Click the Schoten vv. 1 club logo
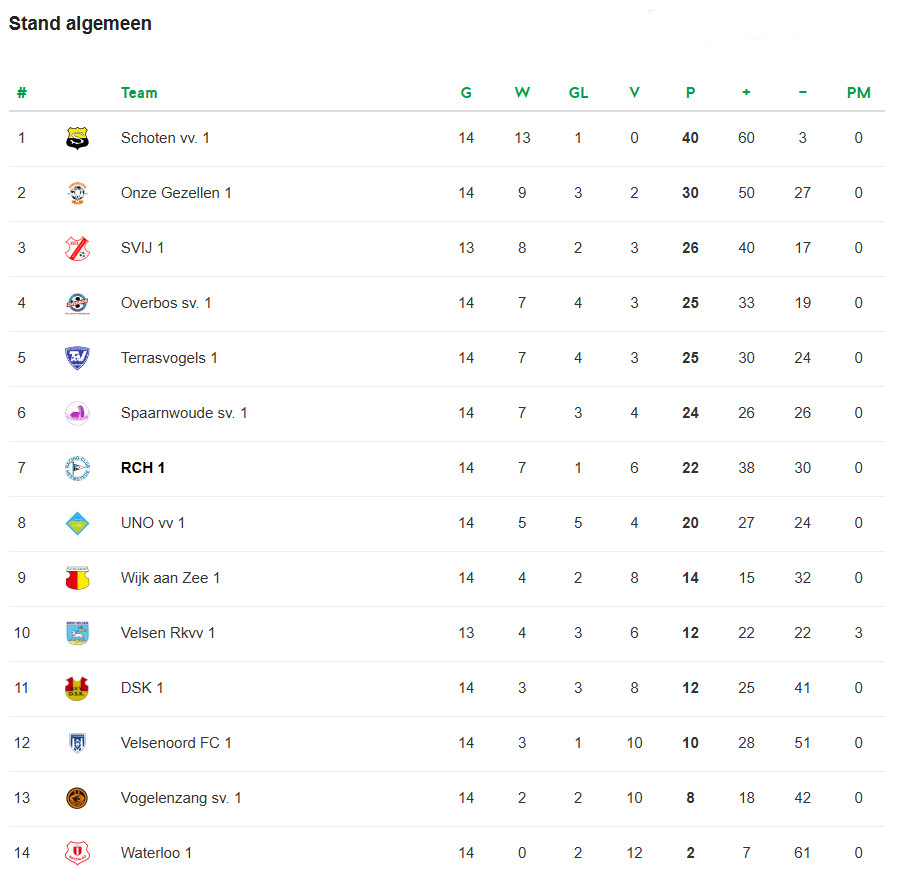Viewport: 912px width, 870px height. click(77, 139)
